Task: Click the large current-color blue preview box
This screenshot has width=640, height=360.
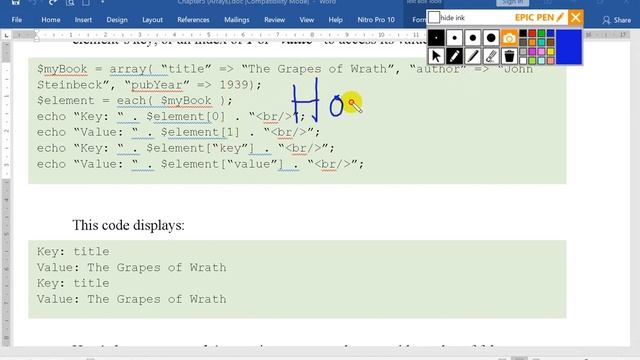Action: click(x=569, y=47)
